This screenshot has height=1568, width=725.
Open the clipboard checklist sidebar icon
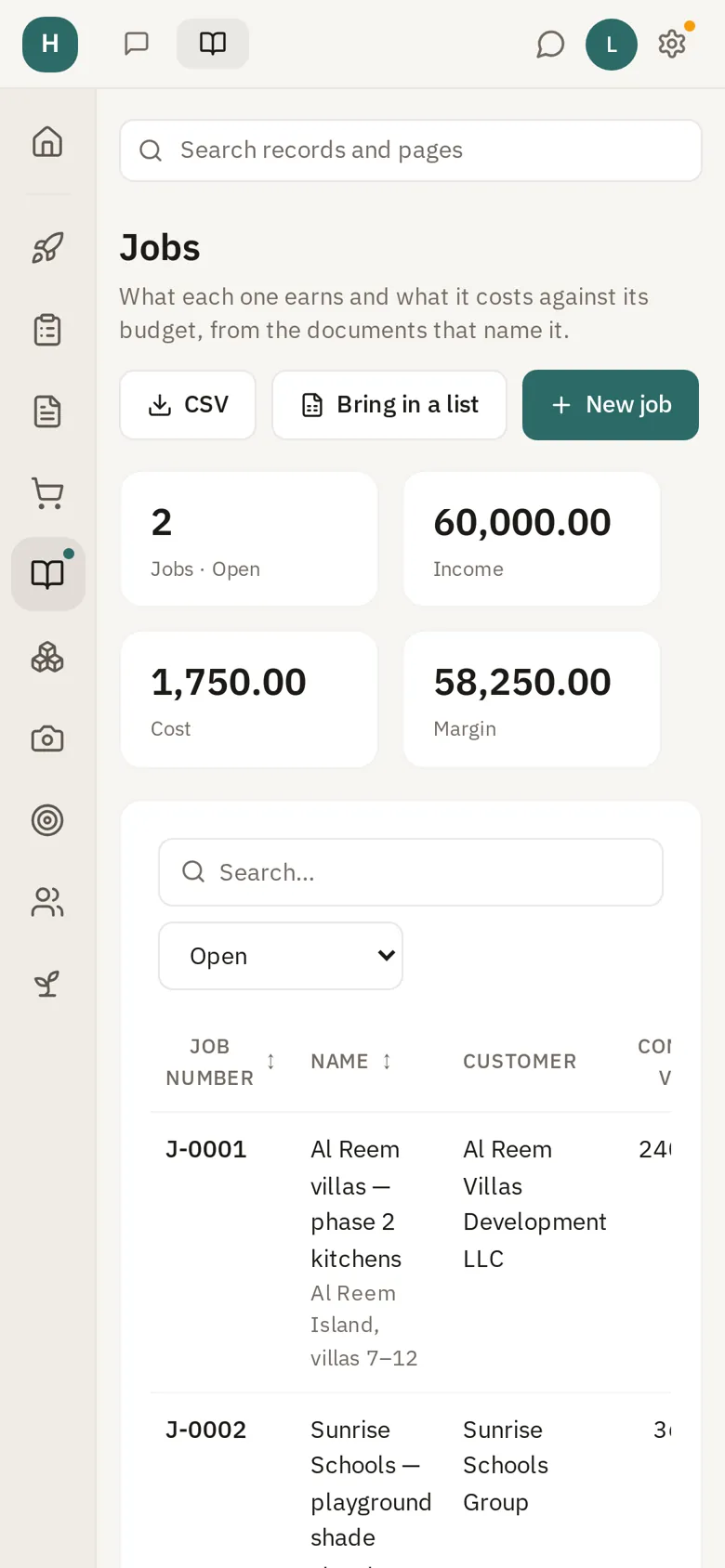(47, 330)
